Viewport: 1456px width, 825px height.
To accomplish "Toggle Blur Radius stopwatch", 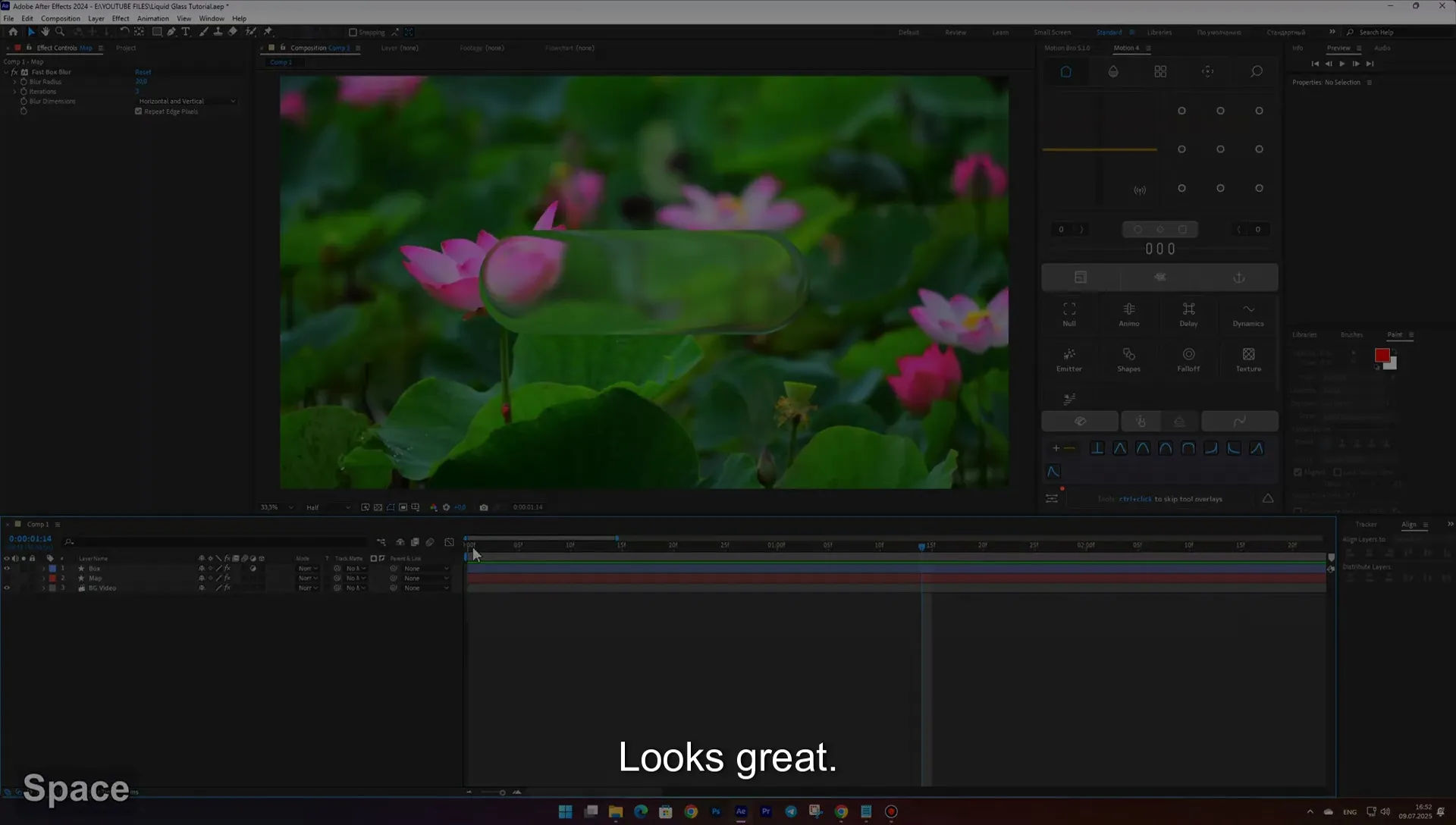I will [24, 82].
